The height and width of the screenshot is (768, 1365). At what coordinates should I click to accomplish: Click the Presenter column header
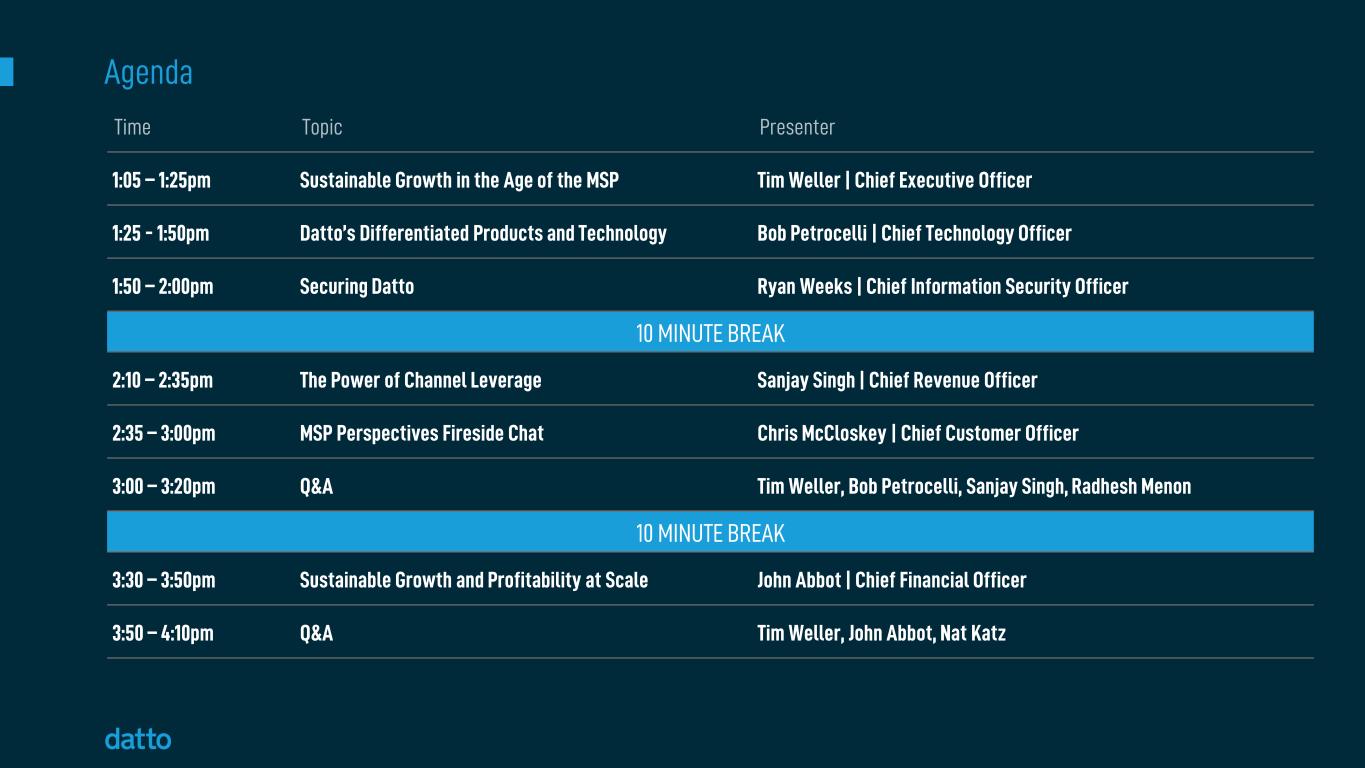(x=797, y=127)
